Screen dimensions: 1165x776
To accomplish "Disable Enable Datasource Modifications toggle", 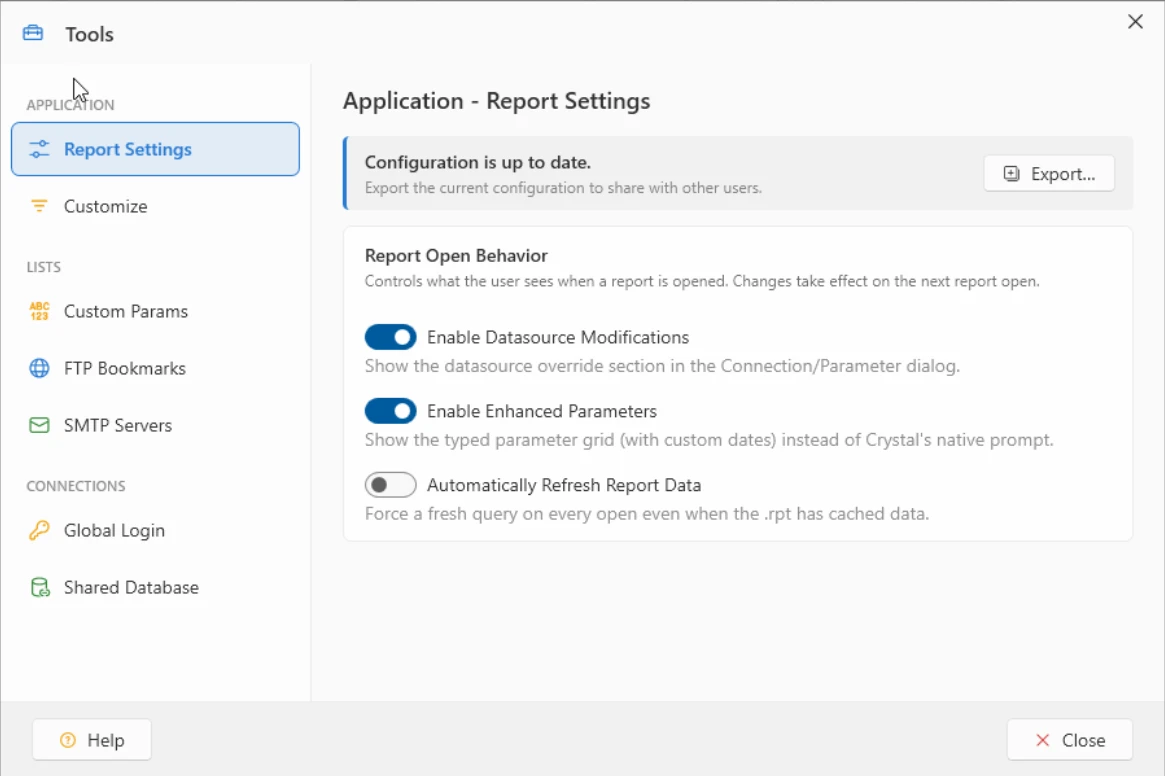I will click(390, 337).
